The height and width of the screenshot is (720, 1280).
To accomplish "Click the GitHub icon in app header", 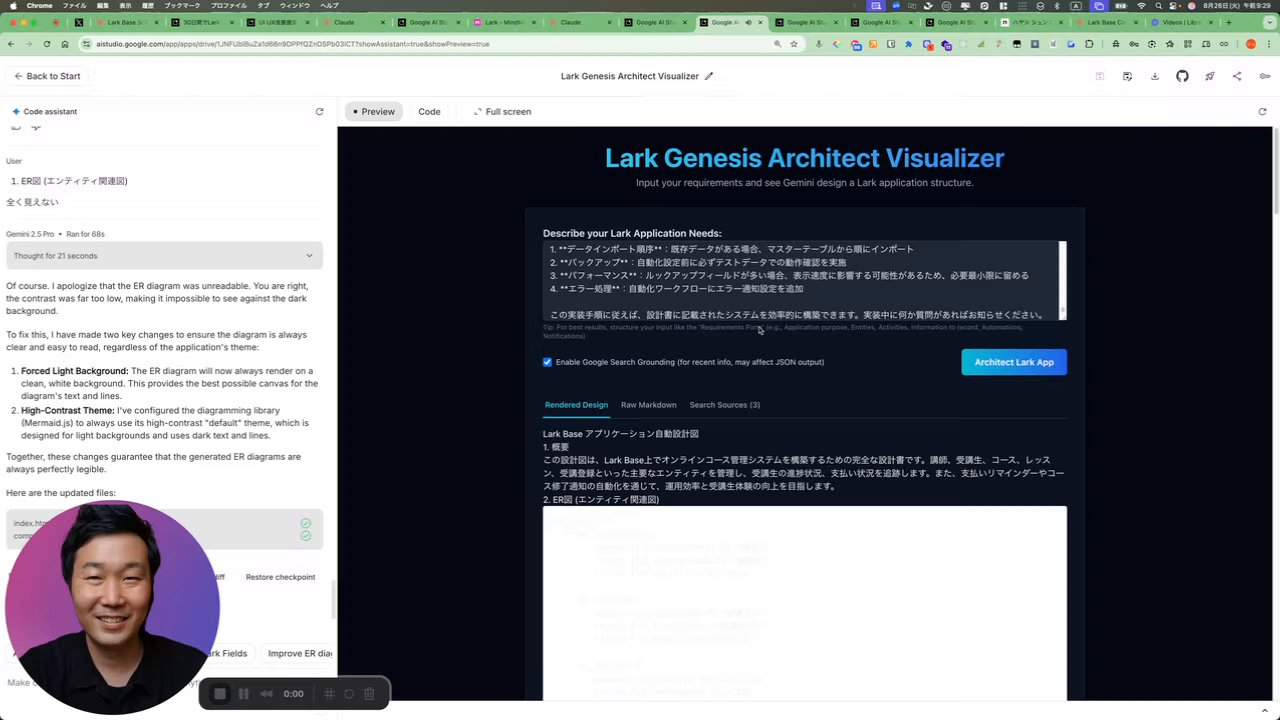I will (x=1182, y=76).
